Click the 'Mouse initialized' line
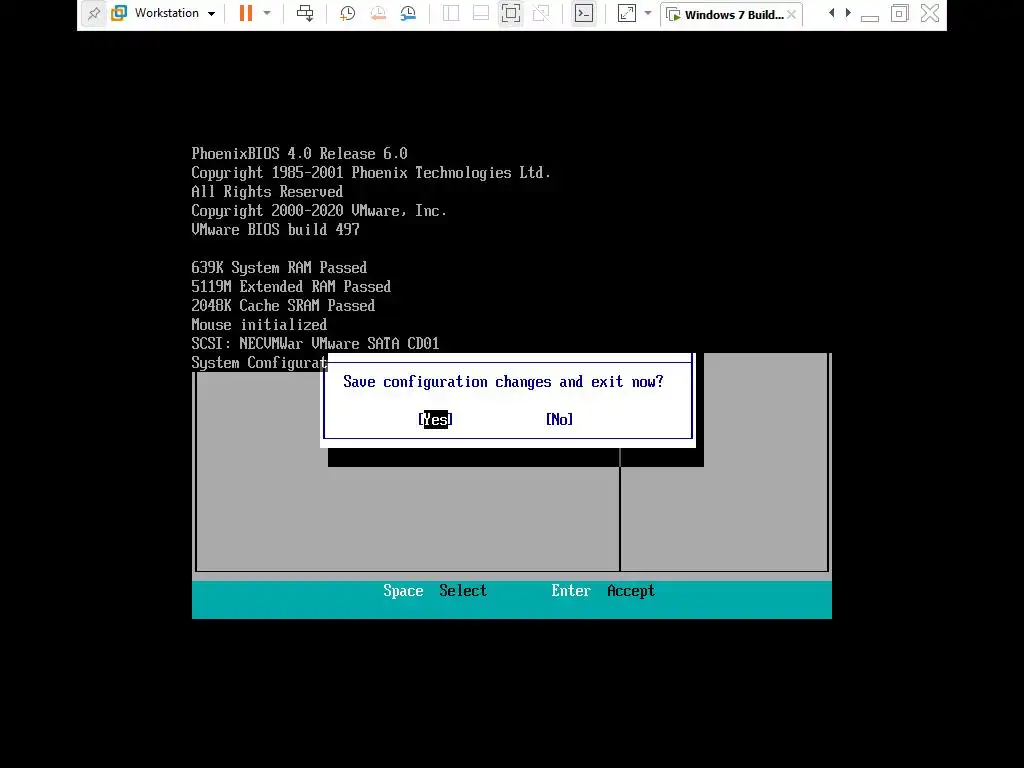 tap(259, 325)
